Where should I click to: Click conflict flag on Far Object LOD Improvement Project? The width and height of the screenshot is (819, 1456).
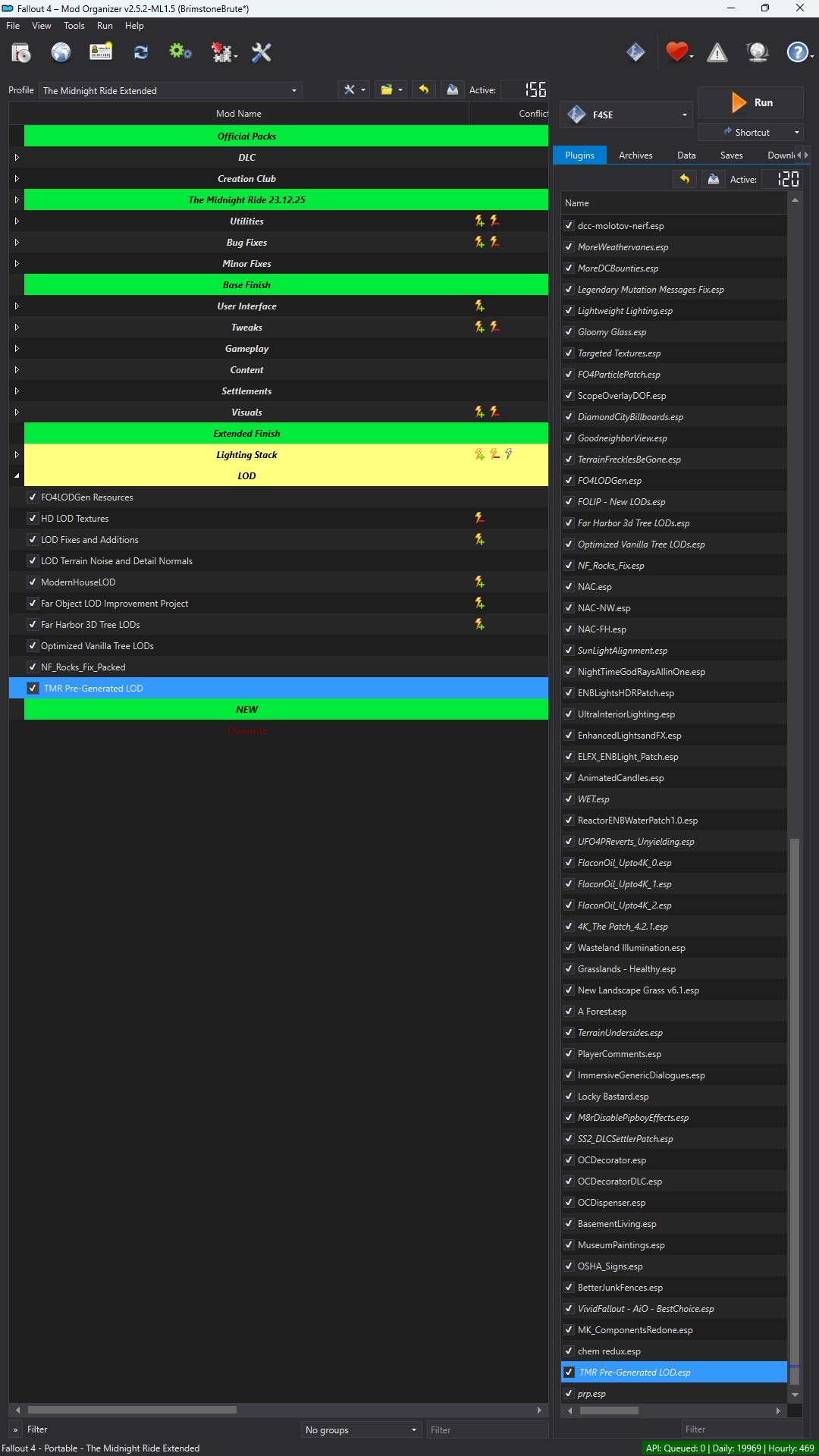479,603
